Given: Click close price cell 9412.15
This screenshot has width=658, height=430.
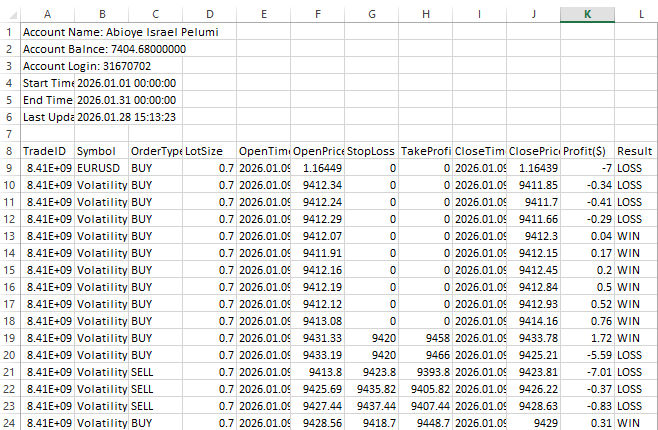Looking at the screenshot, I should (533, 253).
